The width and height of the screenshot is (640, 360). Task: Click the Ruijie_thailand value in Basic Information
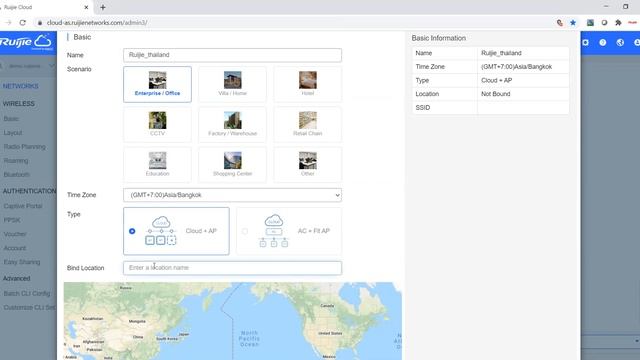point(501,53)
